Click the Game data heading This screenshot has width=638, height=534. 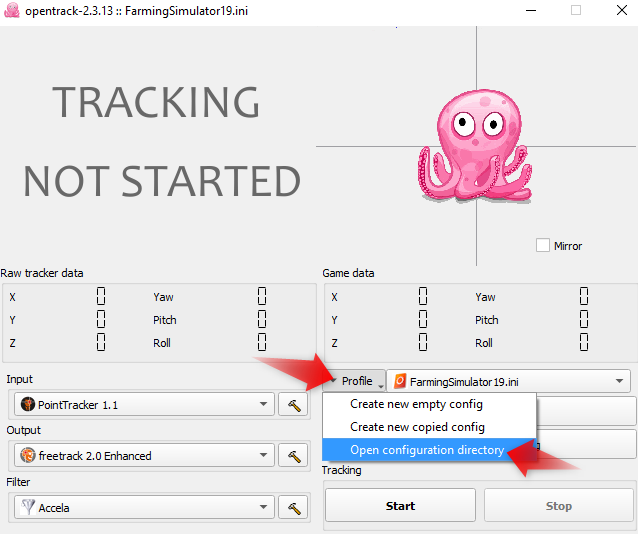coord(348,273)
